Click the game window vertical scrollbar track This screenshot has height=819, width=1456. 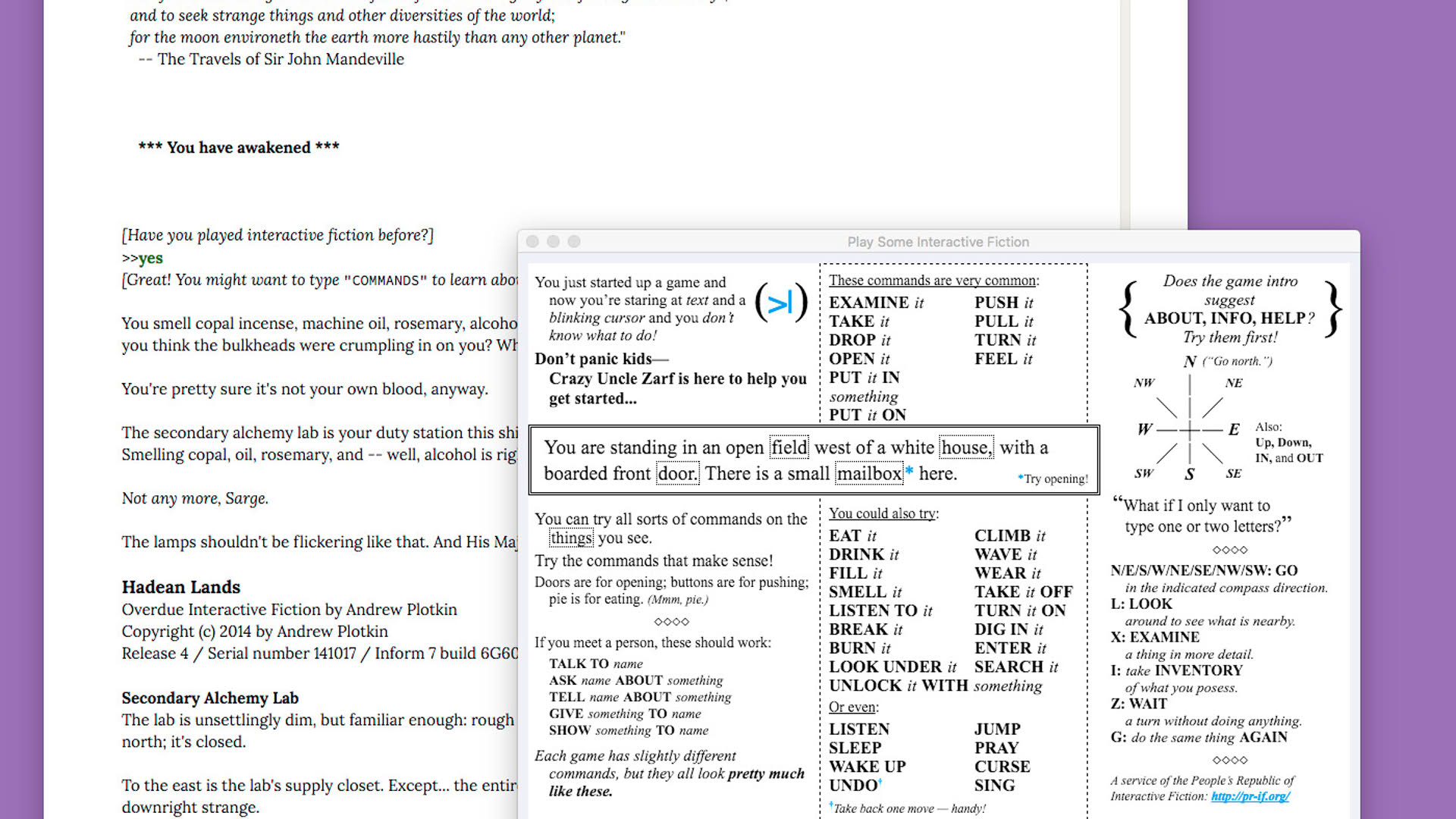point(1125,114)
